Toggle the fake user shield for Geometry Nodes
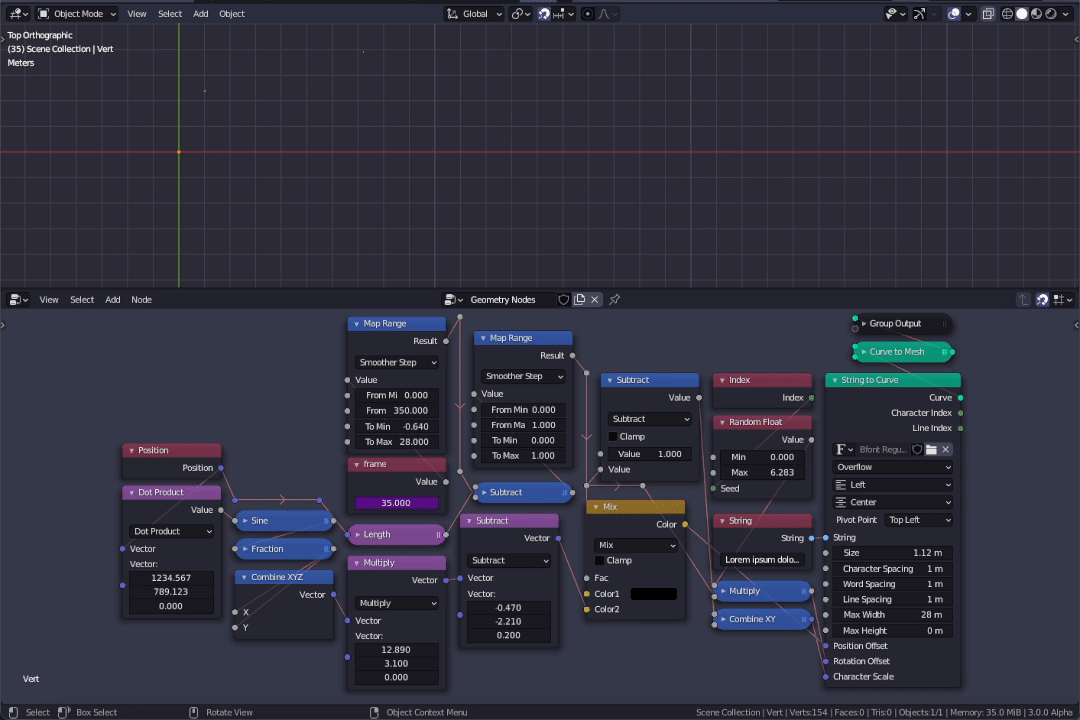 pyautogui.click(x=563, y=300)
